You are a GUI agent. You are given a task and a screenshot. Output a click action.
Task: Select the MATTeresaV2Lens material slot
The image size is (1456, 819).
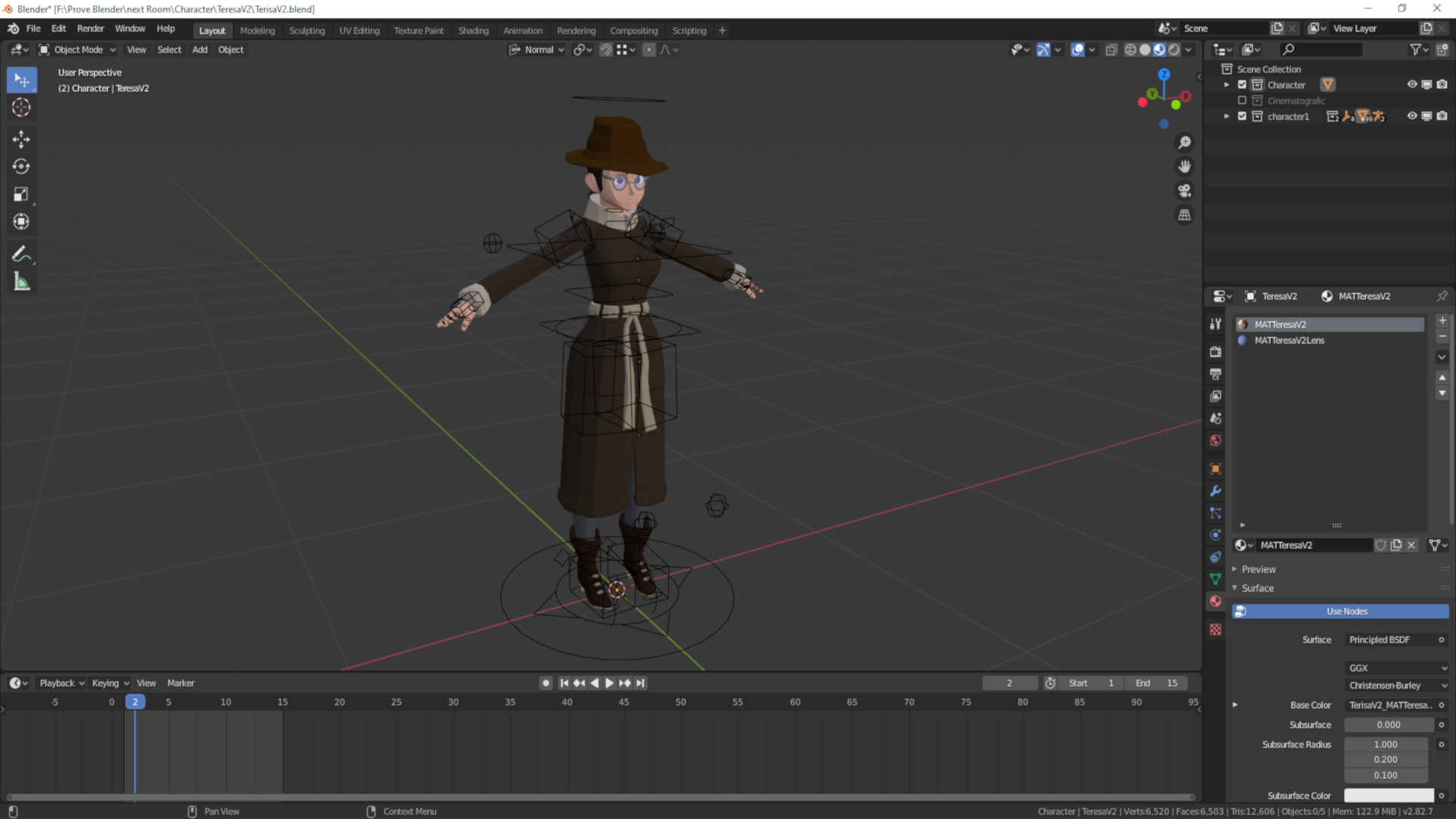click(x=1329, y=340)
